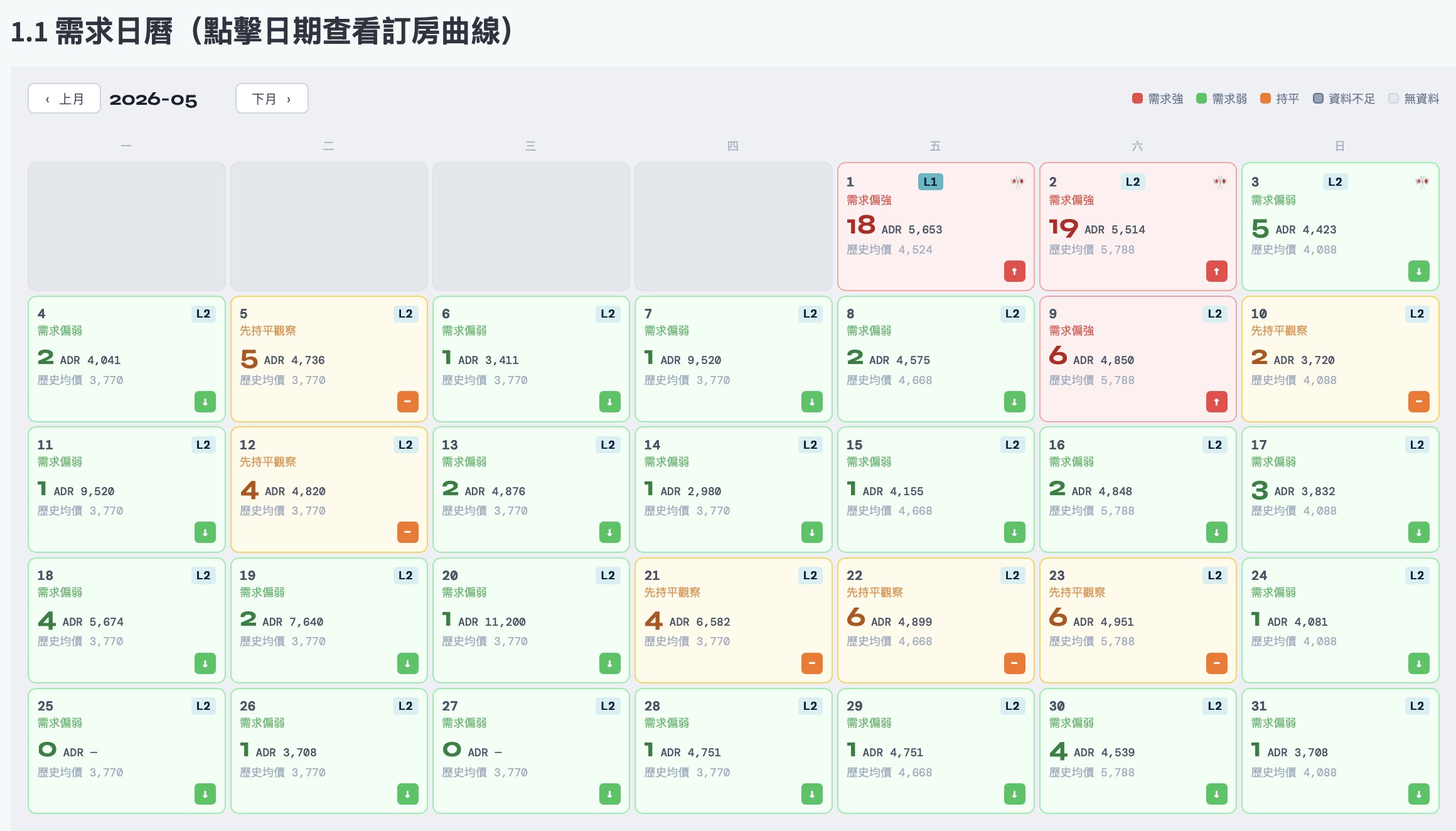
Task: Click the green down-arrow icon on day 8
Action: (x=1014, y=402)
